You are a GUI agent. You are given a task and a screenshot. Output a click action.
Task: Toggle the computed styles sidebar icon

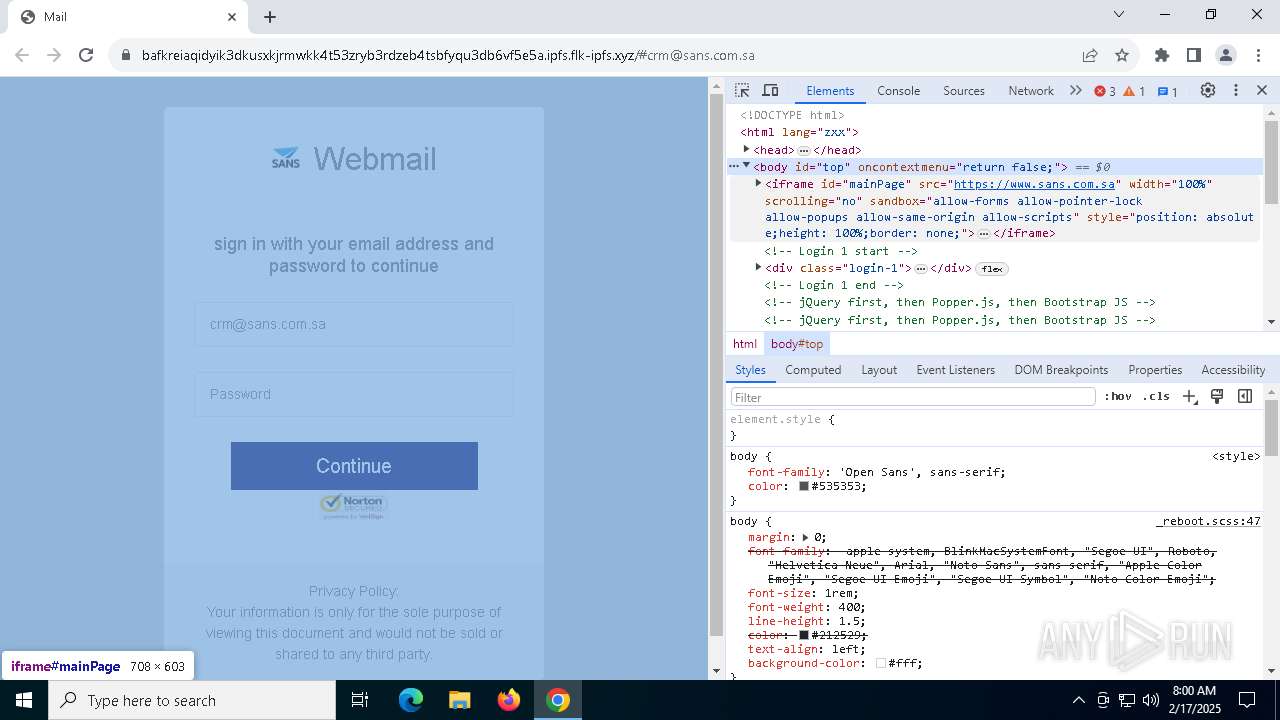pos(1245,396)
